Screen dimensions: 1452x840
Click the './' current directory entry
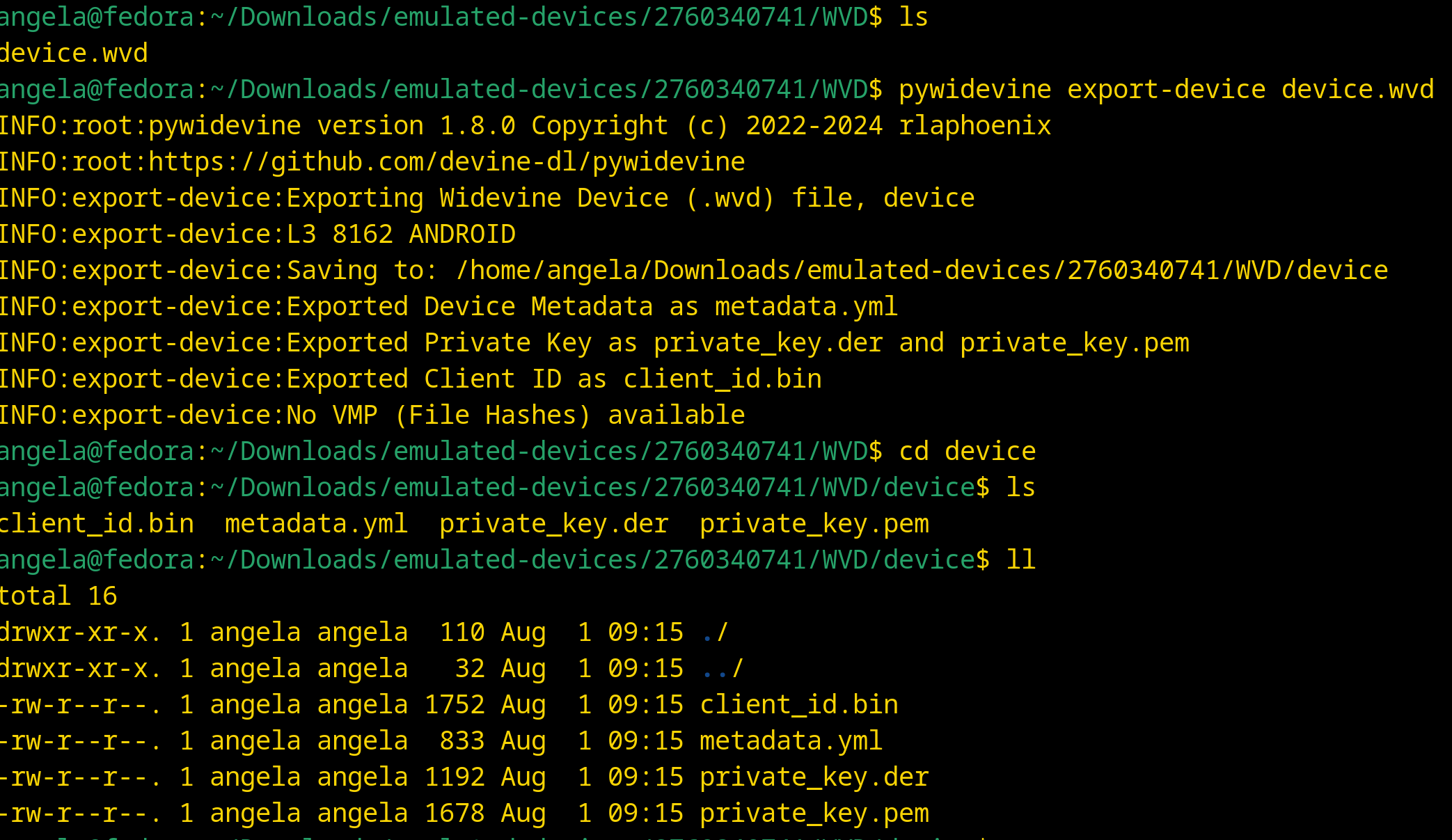point(715,633)
